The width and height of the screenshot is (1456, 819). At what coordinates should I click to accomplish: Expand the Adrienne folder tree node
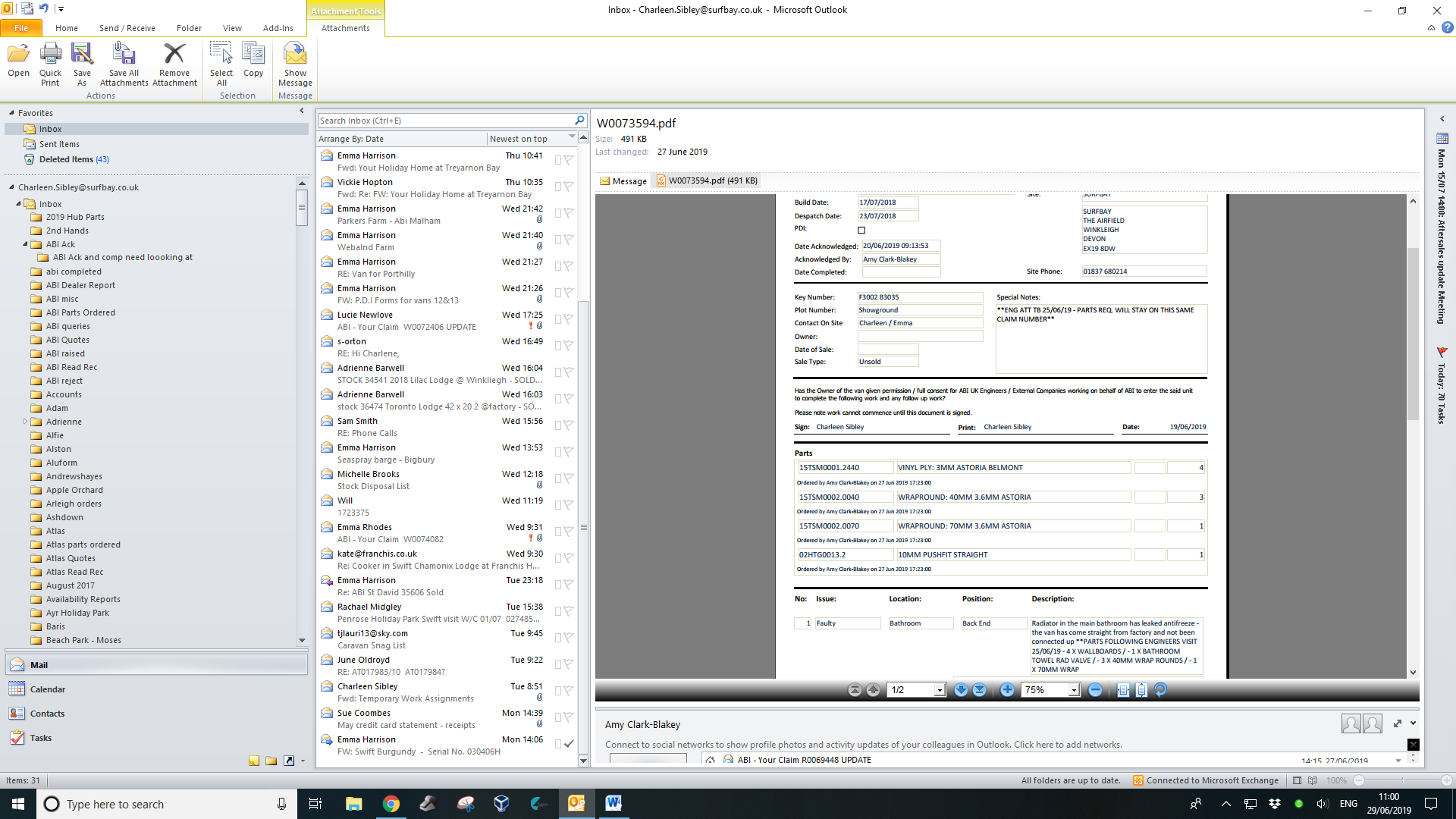coord(25,422)
